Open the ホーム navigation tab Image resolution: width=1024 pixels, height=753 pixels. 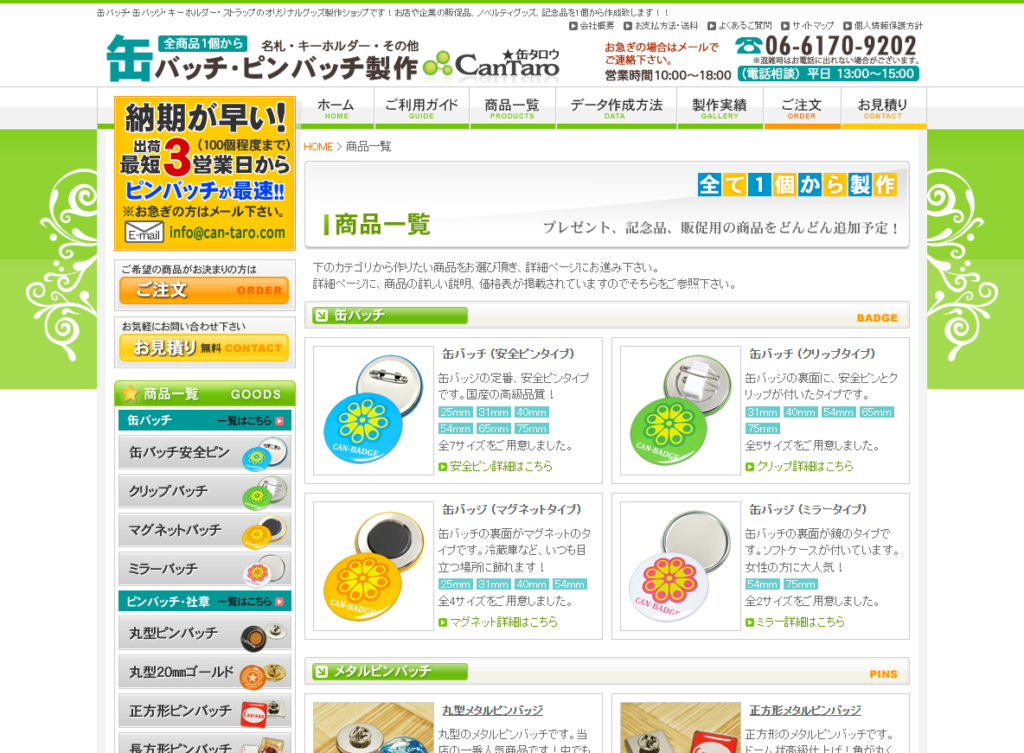(336, 108)
